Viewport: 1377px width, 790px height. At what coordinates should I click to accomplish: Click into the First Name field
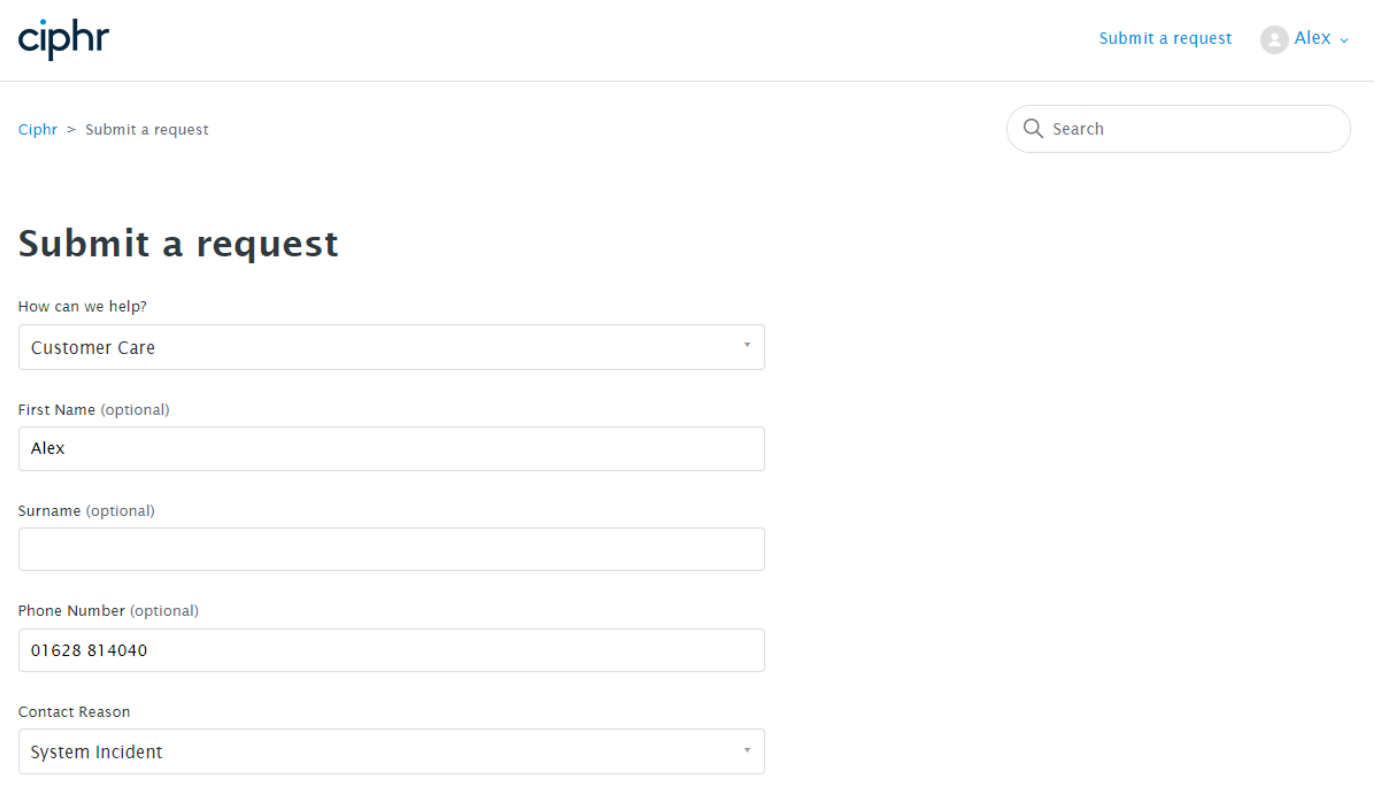[392, 449]
